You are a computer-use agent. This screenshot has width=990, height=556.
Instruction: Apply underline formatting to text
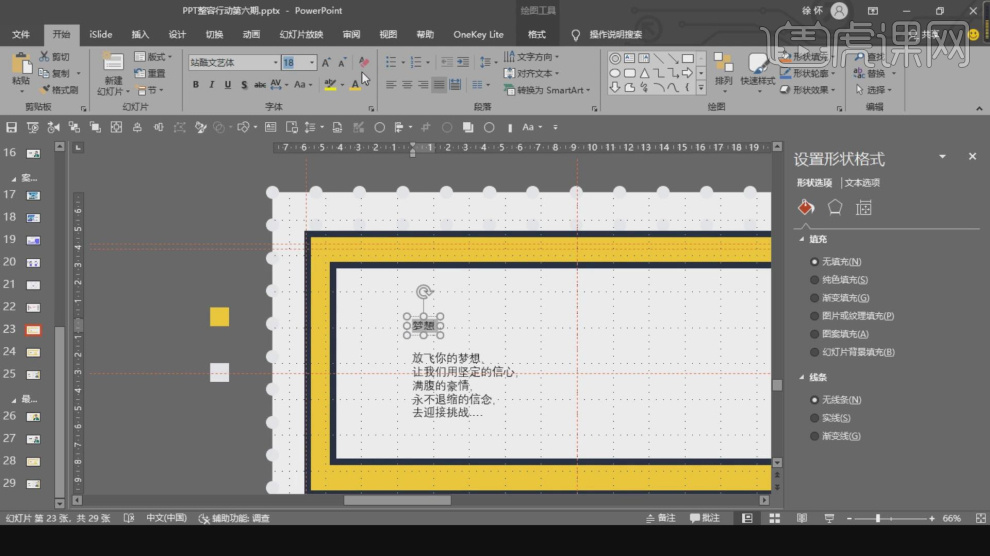pyautogui.click(x=226, y=85)
